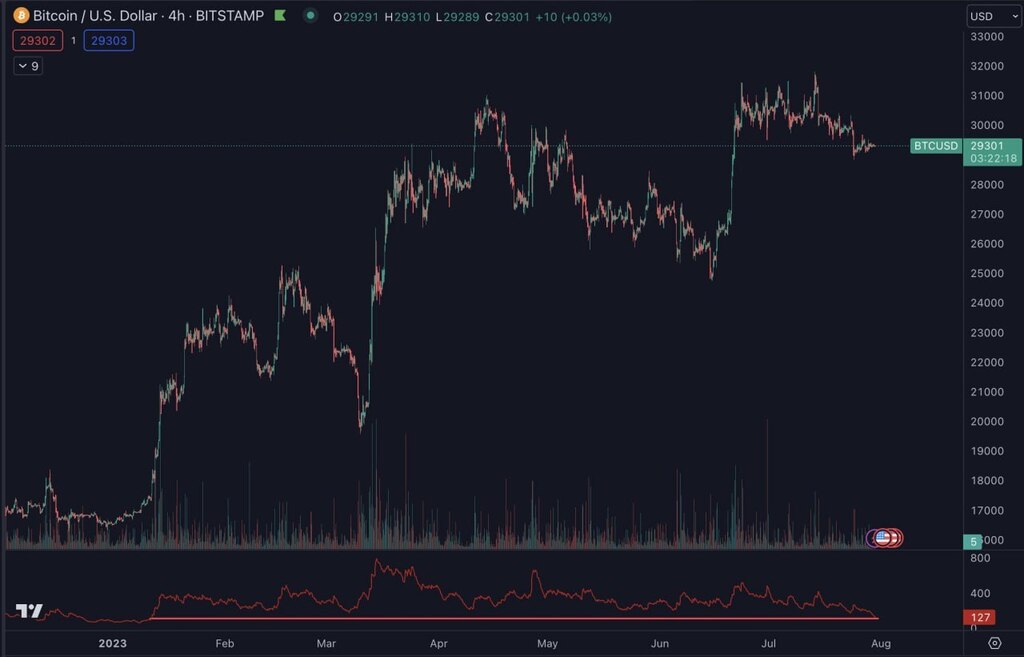Click the 31000 price axis label

click(x=987, y=95)
